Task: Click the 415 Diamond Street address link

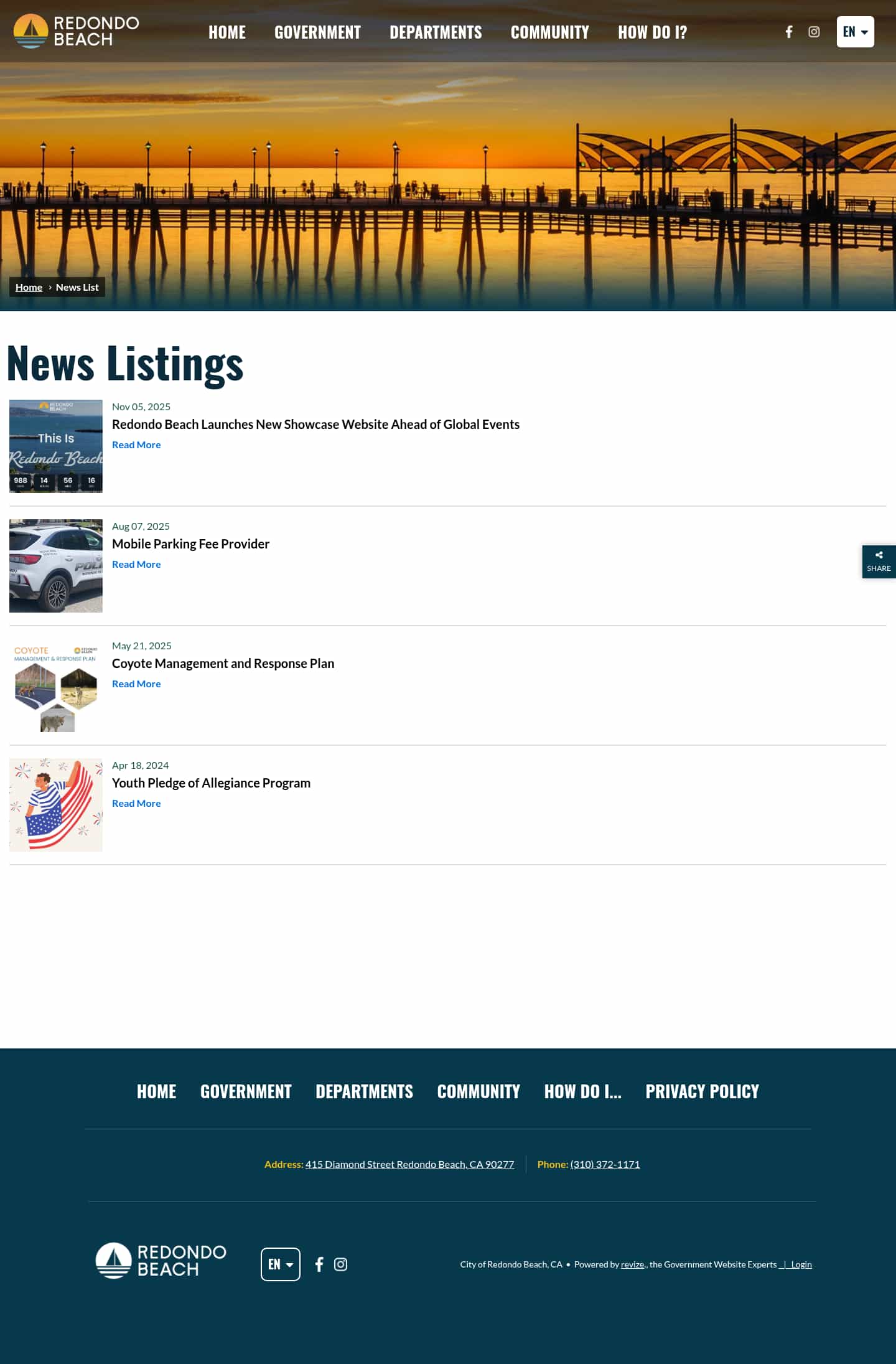Action: [409, 1164]
